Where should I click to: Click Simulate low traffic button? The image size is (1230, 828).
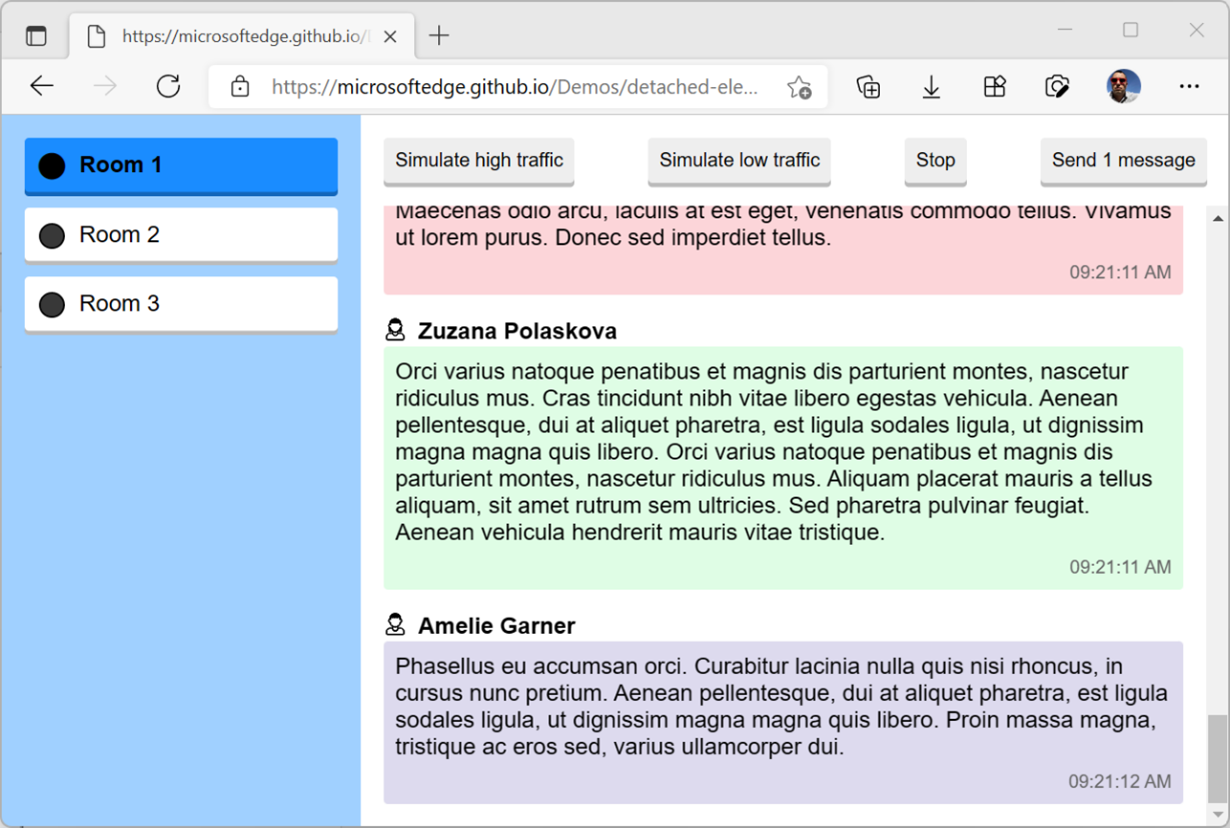pos(739,161)
